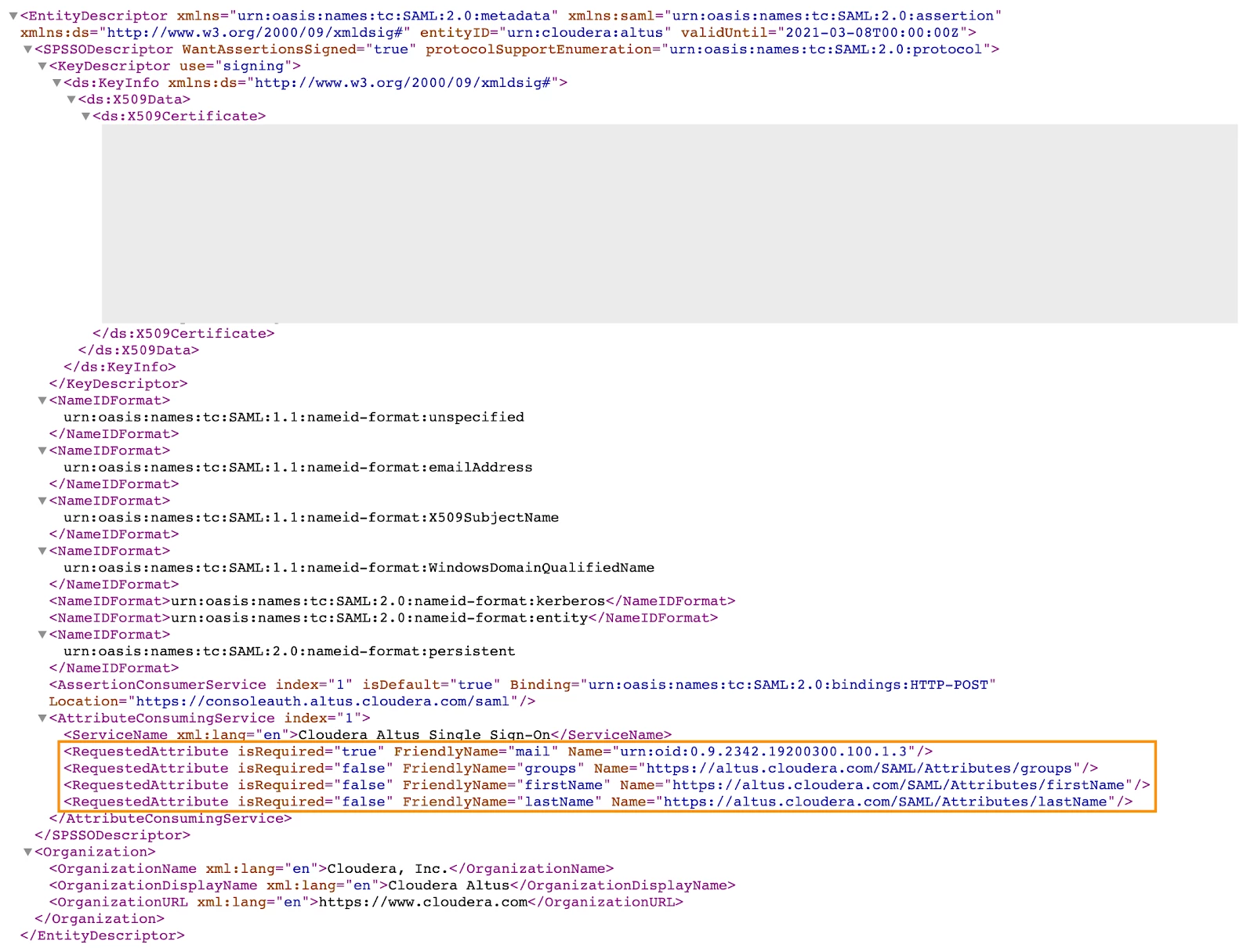Collapse the ds:X509Certificate opening node
The height and width of the screenshot is (952, 1254).
pos(86,116)
